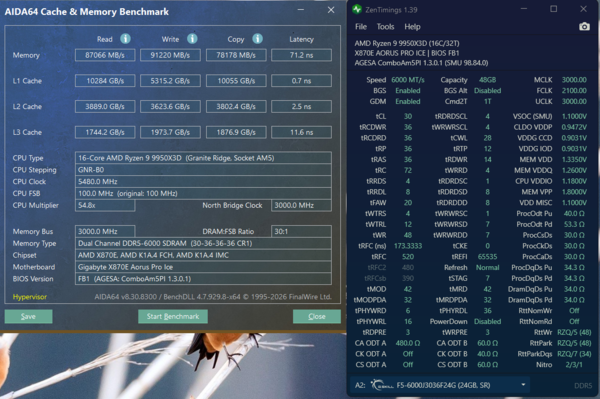Click the MCLK value 3000.00
Screen dimensions: 600x399
pos(574,80)
